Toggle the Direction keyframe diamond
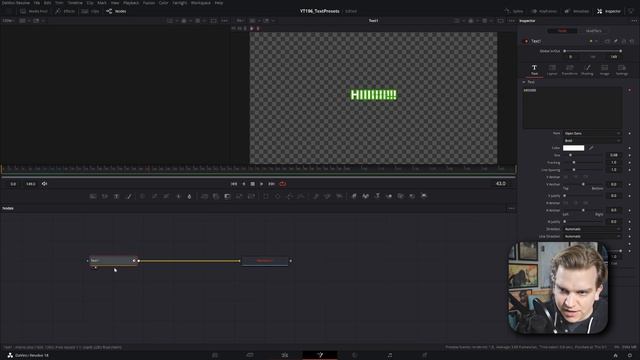This screenshot has height=360, width=640. (x=629, y=229)
